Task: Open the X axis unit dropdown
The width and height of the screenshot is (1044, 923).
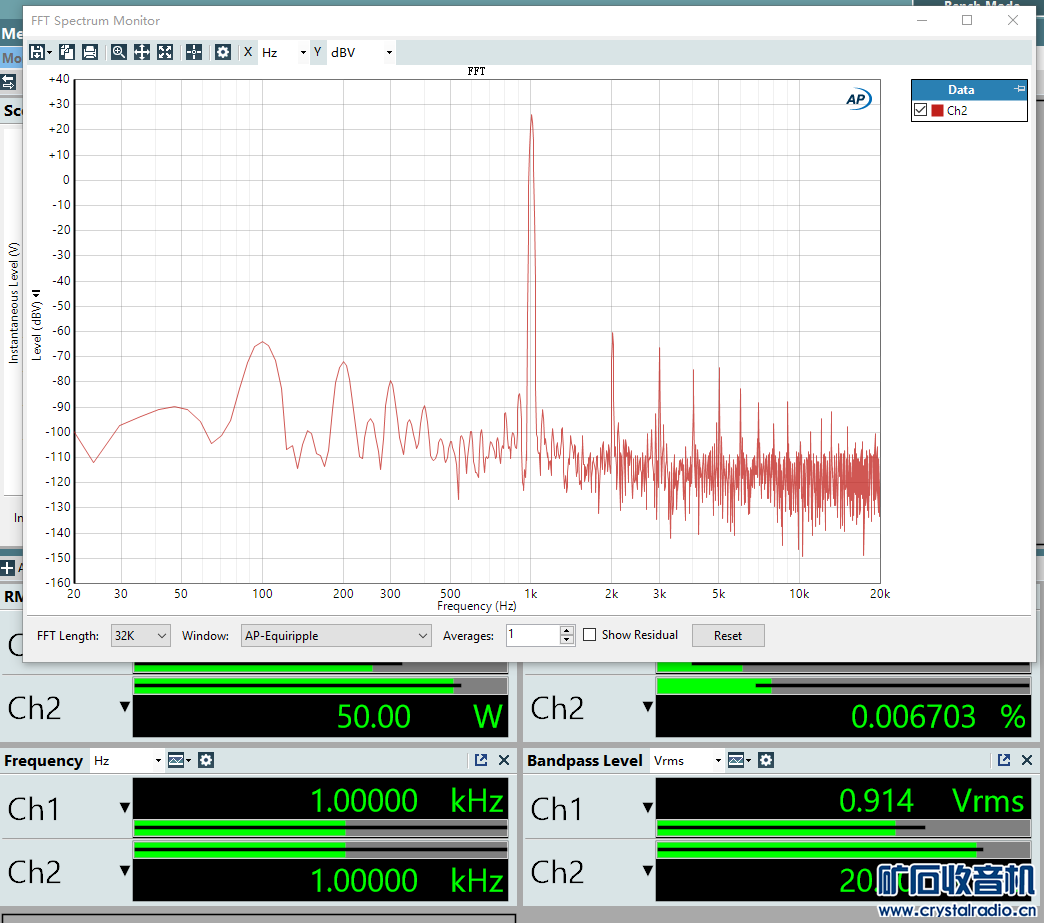Action: click(284, 52)
